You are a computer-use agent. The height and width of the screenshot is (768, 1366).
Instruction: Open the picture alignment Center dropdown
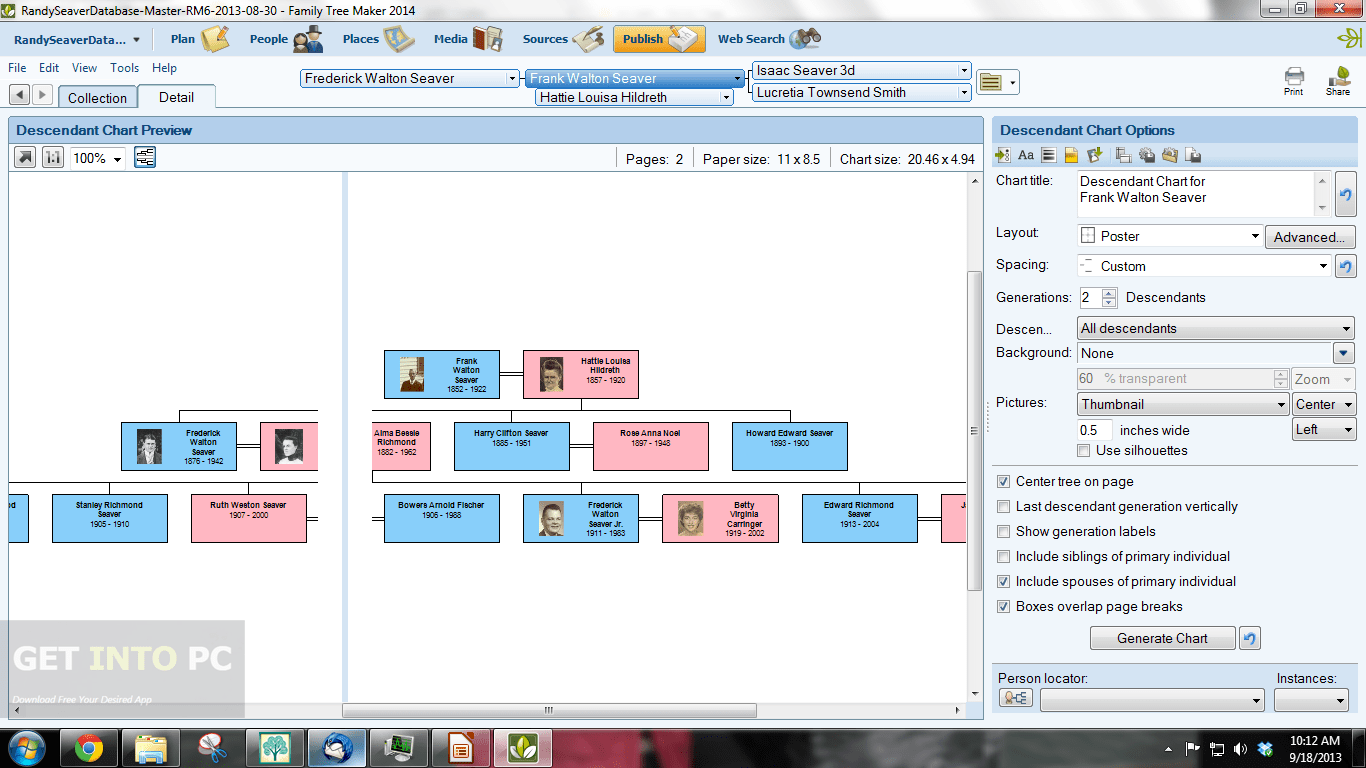coord(1324,404)
